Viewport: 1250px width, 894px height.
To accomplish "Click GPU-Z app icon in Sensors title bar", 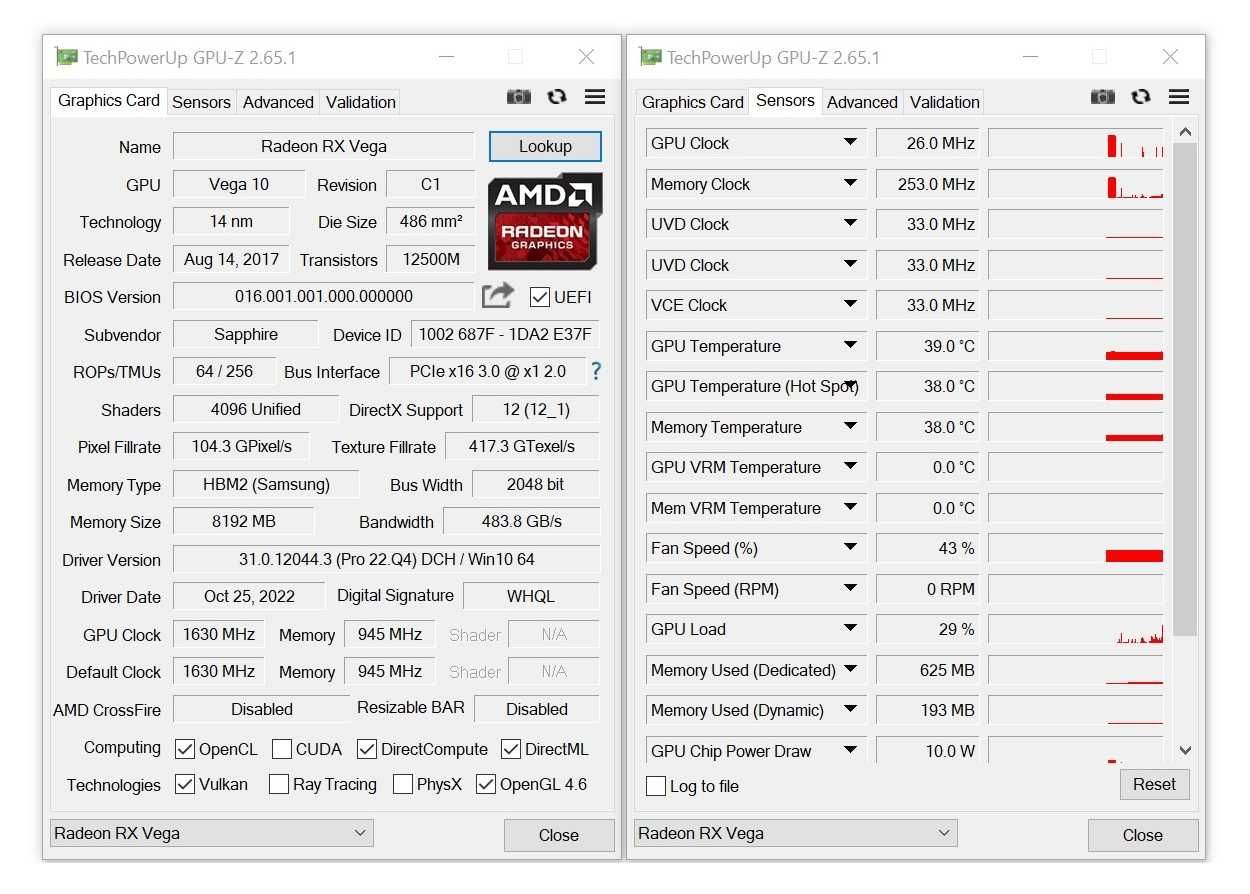I will coord(650,57).
